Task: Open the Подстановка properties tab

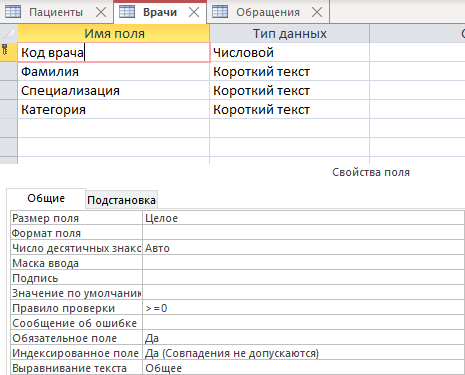Action: [121, 200]
